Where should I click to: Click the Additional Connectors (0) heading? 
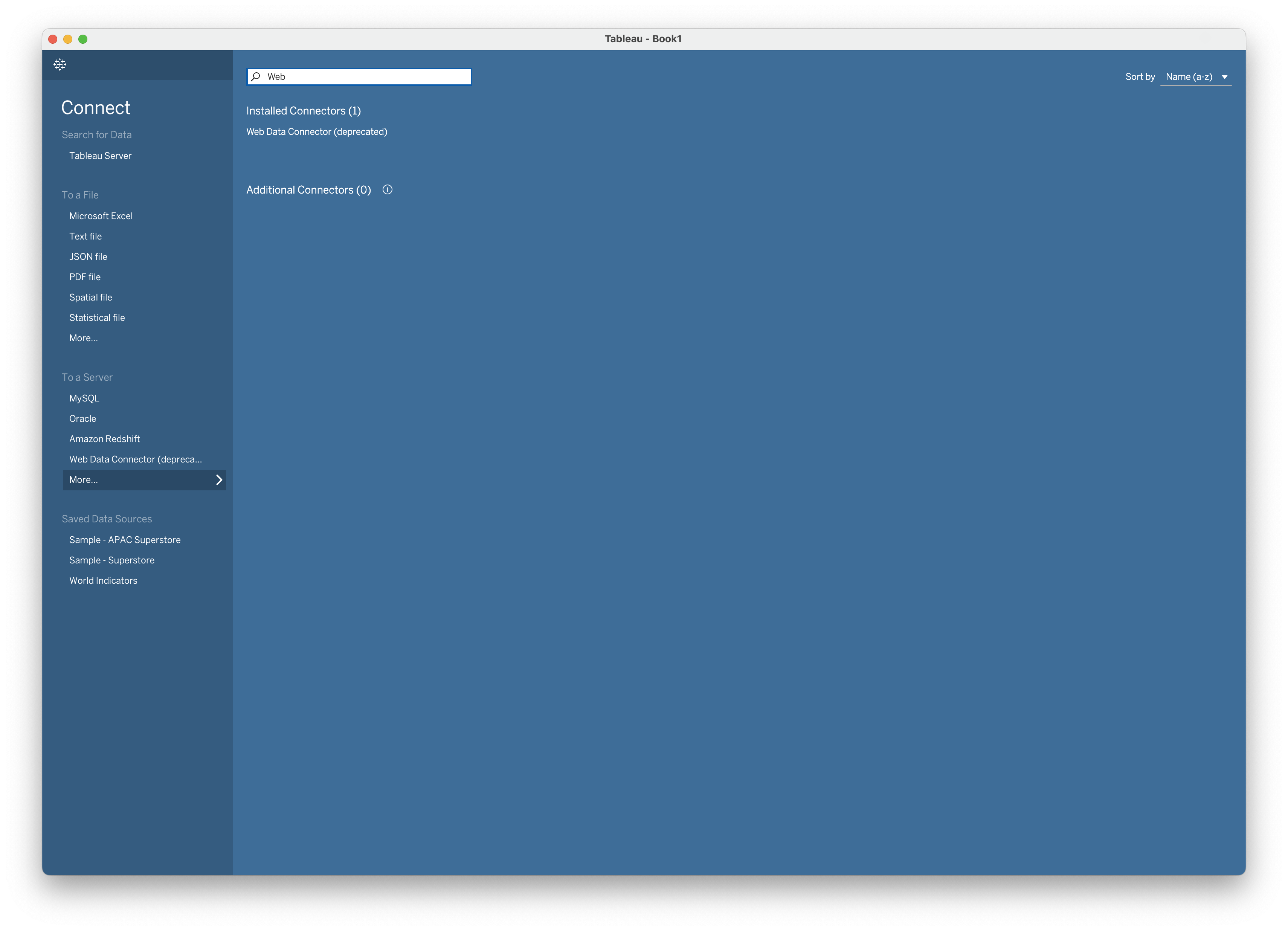[x=308, y=190]
